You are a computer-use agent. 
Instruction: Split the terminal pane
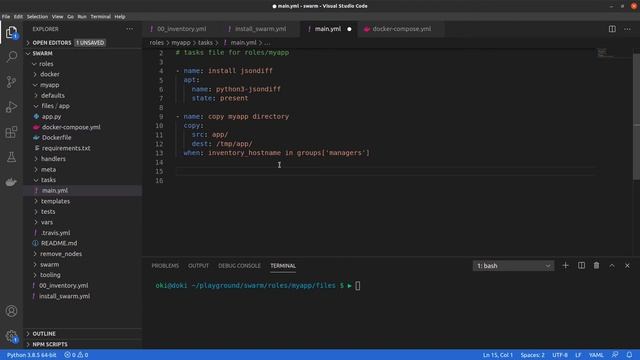pos(581,266)
